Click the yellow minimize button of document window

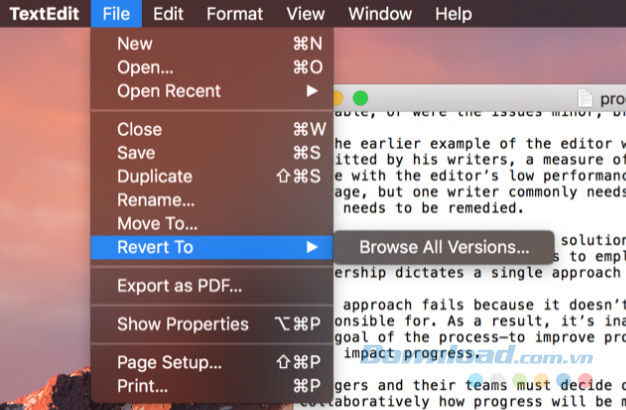coord(338,98)
